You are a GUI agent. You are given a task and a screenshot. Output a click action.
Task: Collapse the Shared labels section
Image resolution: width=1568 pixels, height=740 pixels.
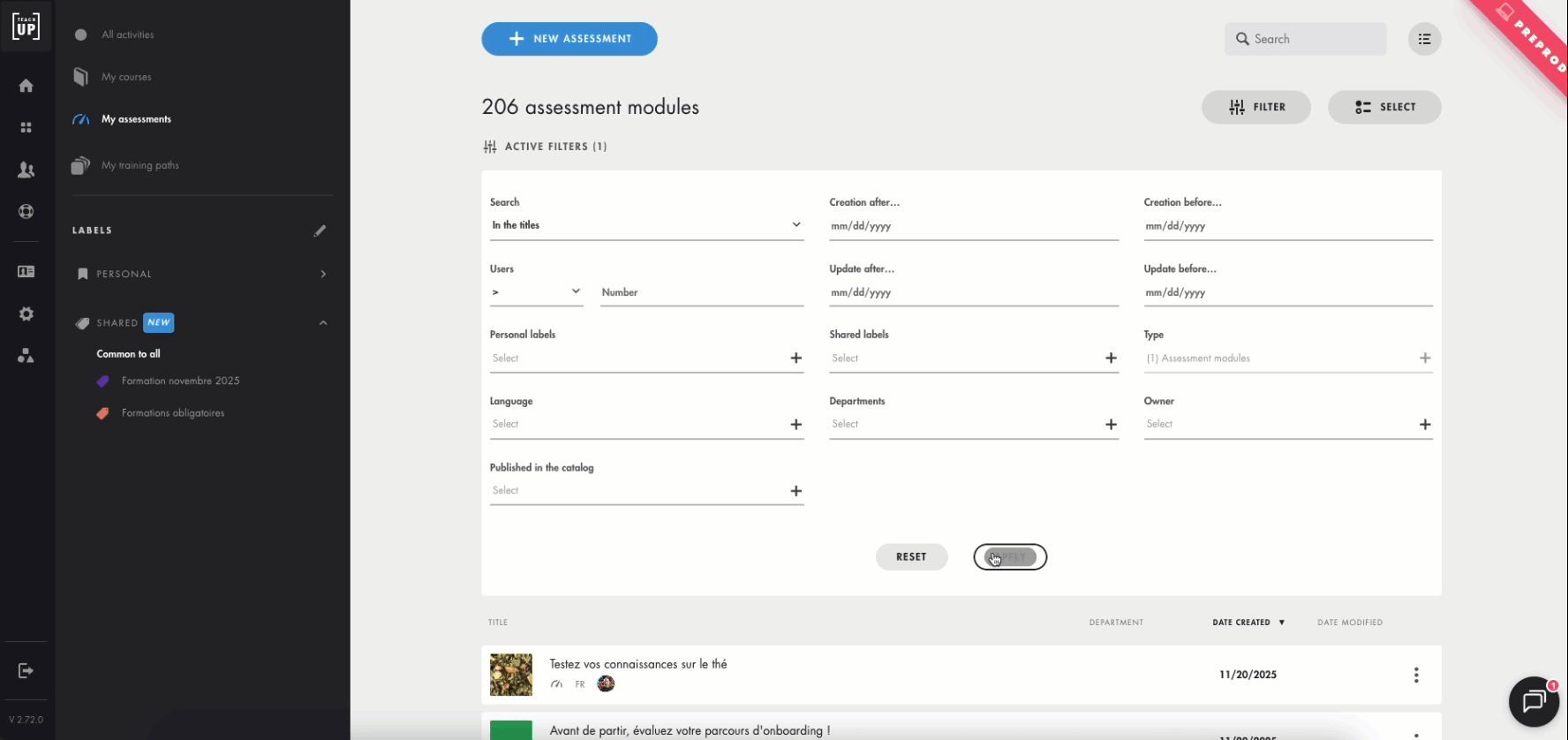(x=323, y=323)
